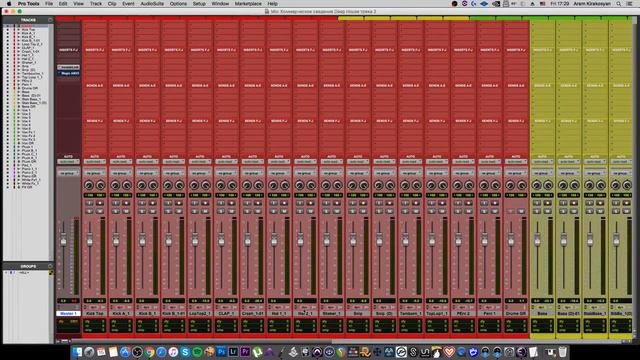Screen dimensions: 640x360
Task: Solo the Kick Top track
Action: [x=89, y=211]
